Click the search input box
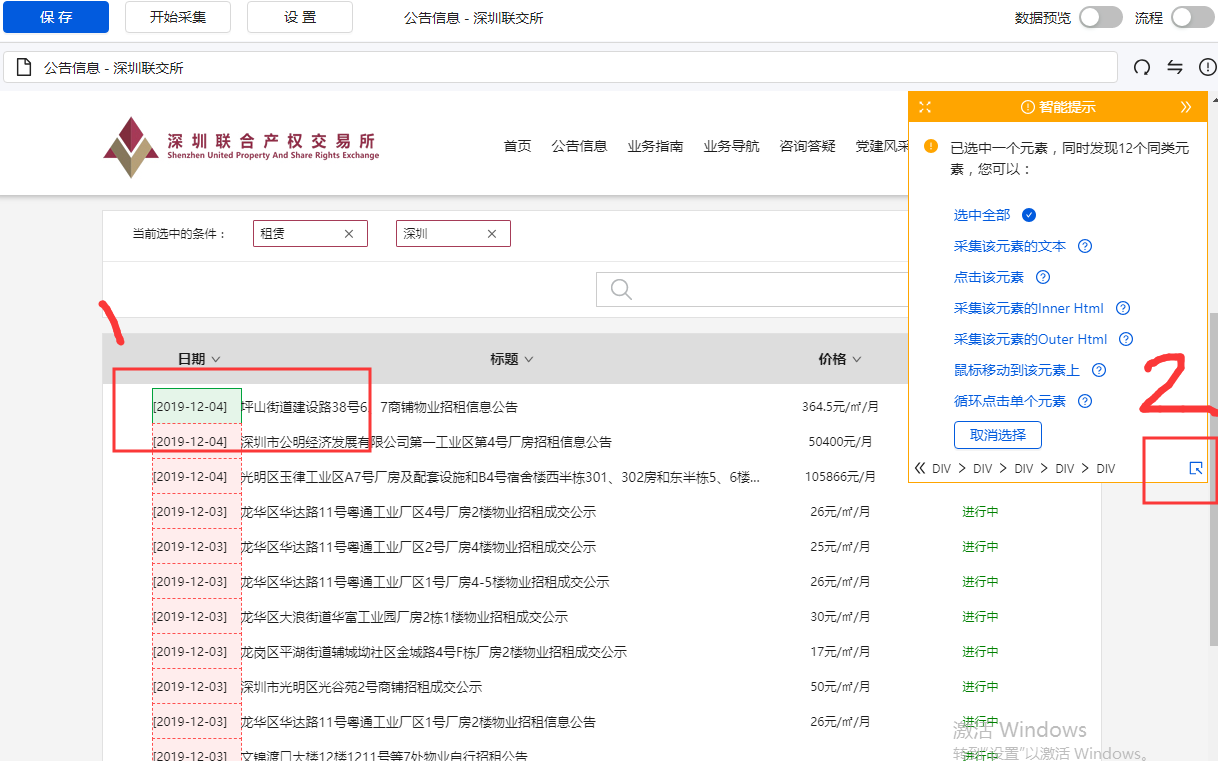The height and width of the screenshot is (761, 1218). click(750, 289)
